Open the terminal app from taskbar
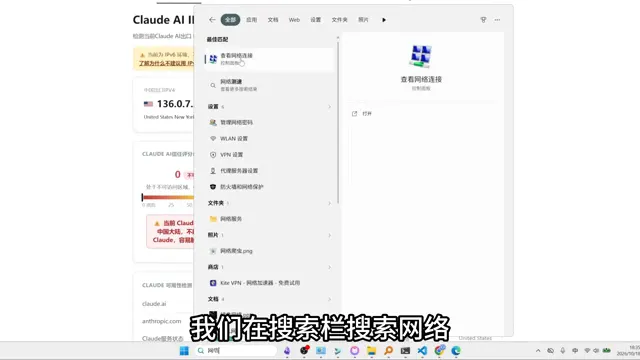The image size is (640, 360). click(405, 351)
